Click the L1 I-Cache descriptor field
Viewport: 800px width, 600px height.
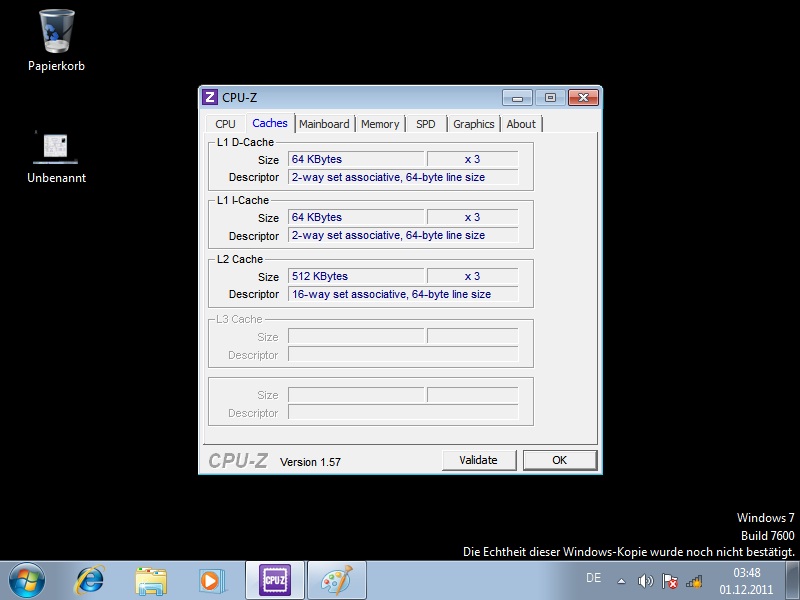[403, 235]
